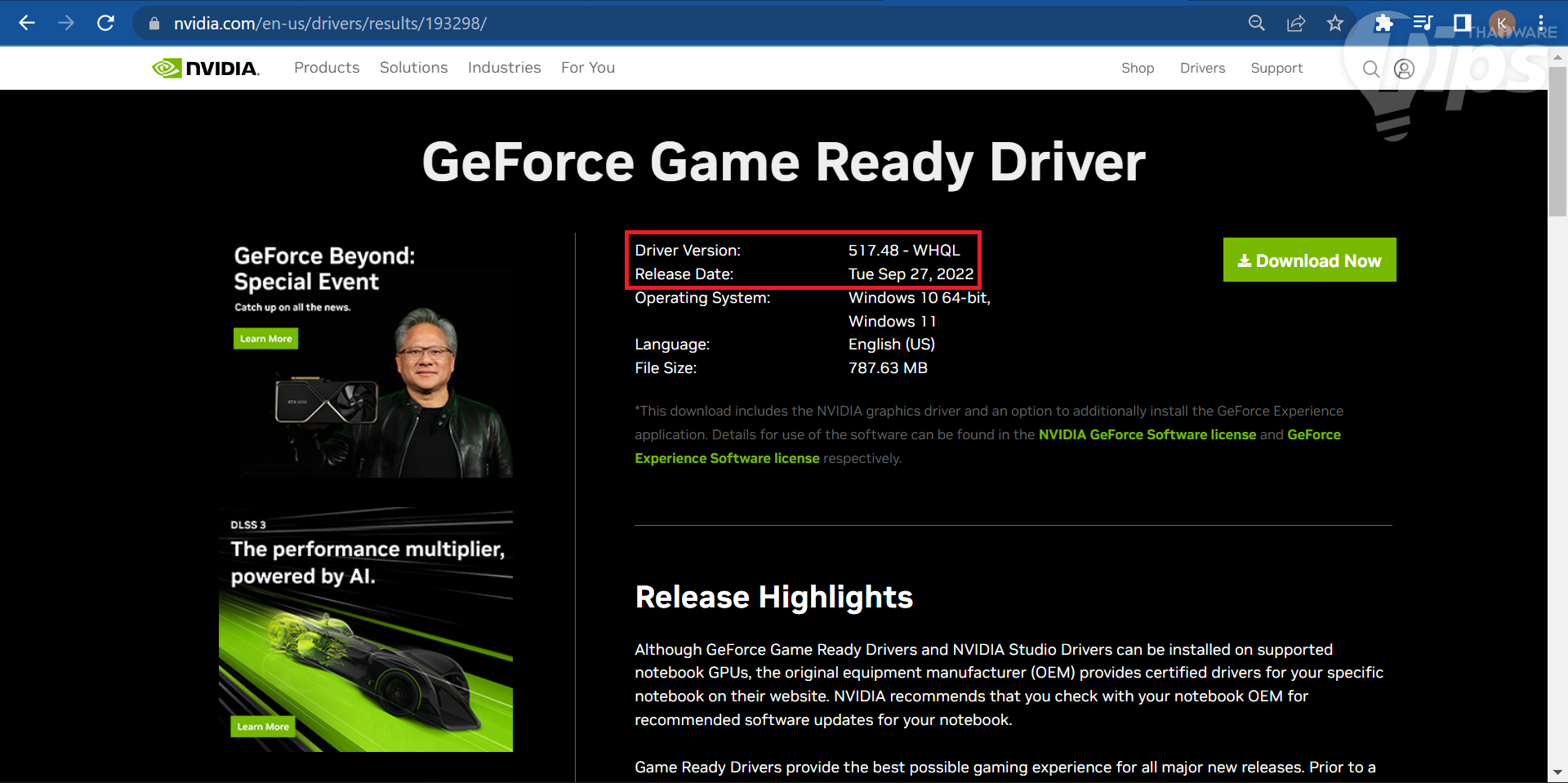Bookmark this page with the star
1568x783 pixels.
click(1335, 23)
